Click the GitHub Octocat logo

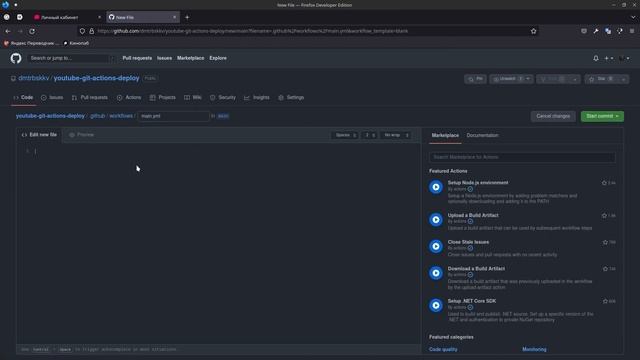pyautogui.click(x=16, y=58)
